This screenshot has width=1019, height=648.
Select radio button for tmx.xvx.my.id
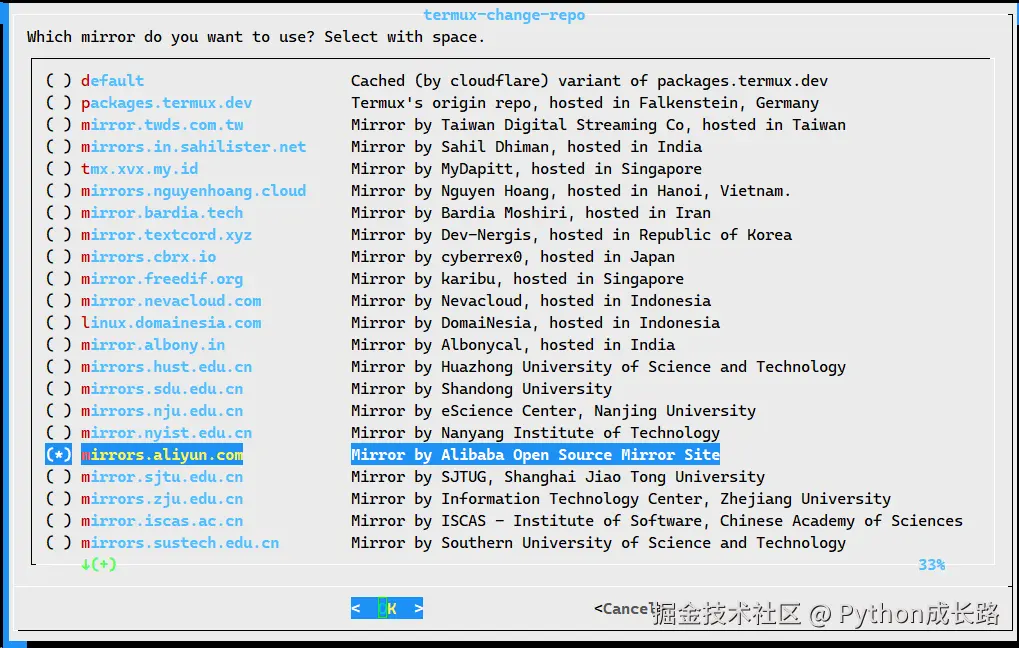tap(58, 169)
